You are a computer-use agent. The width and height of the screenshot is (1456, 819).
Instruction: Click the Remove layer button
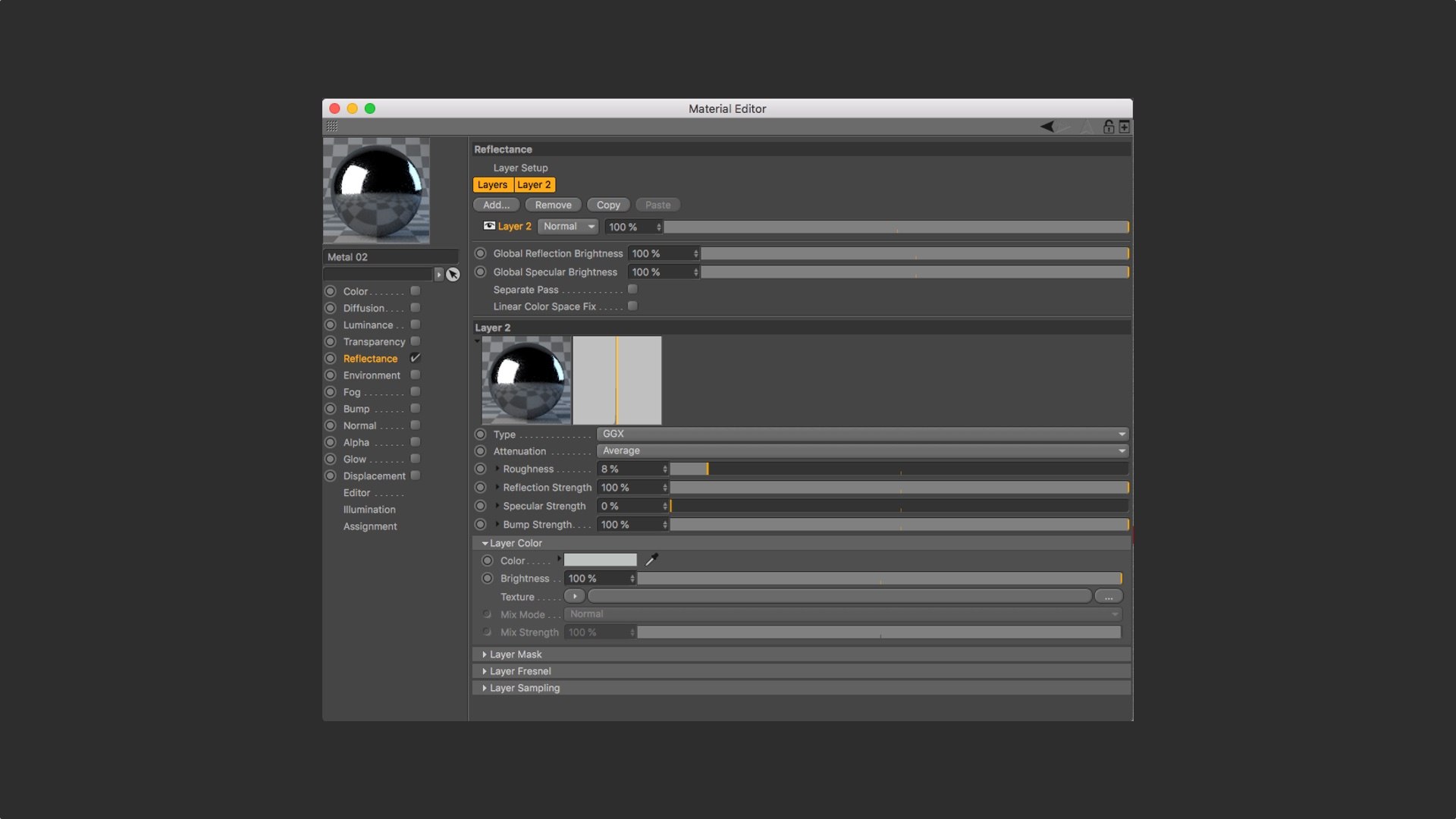pos(554,205)
